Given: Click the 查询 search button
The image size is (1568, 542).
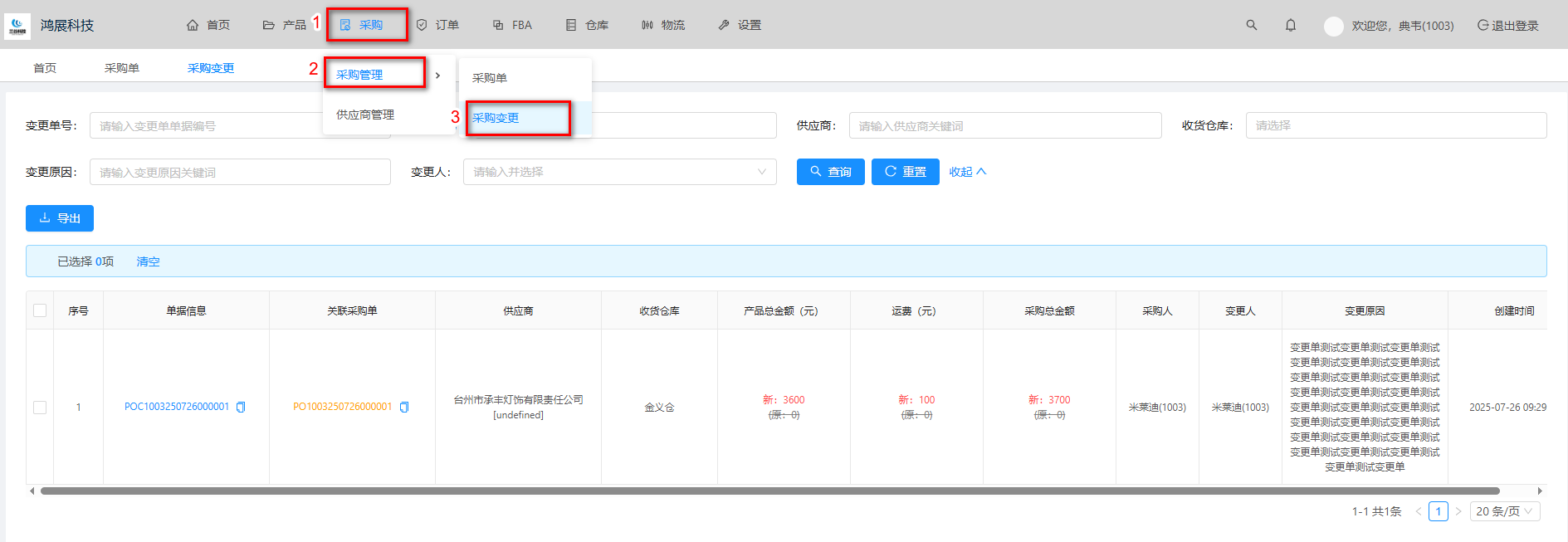Looking at the screenshot, I should click(830, 172).
